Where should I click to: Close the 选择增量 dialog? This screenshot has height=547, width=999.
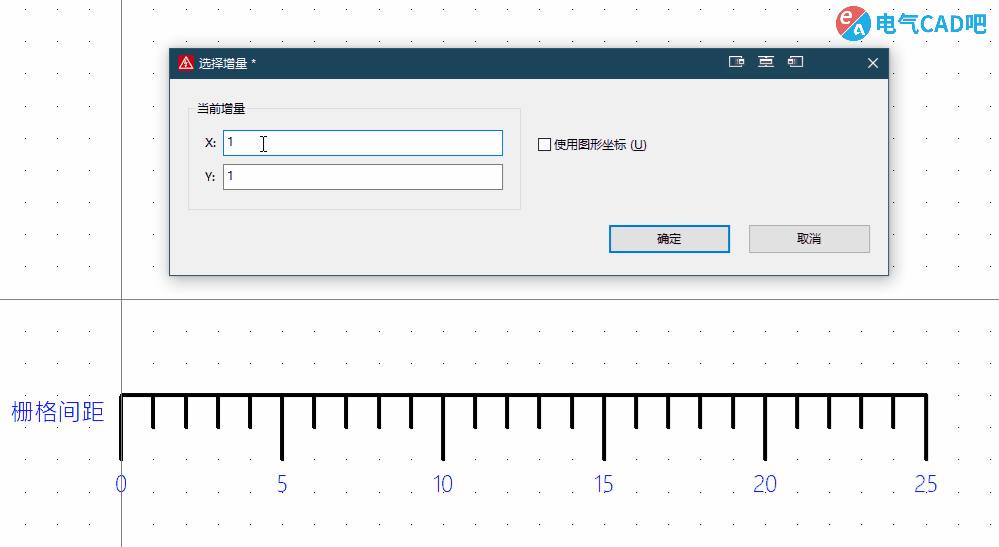pyautogui.click(x=873, y=63)
